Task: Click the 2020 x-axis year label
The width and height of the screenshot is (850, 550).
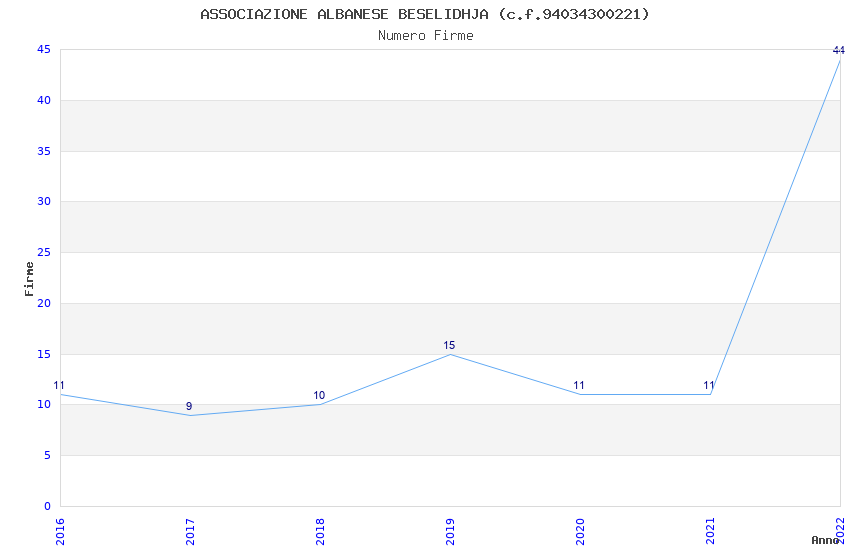Action: [580, 532]
